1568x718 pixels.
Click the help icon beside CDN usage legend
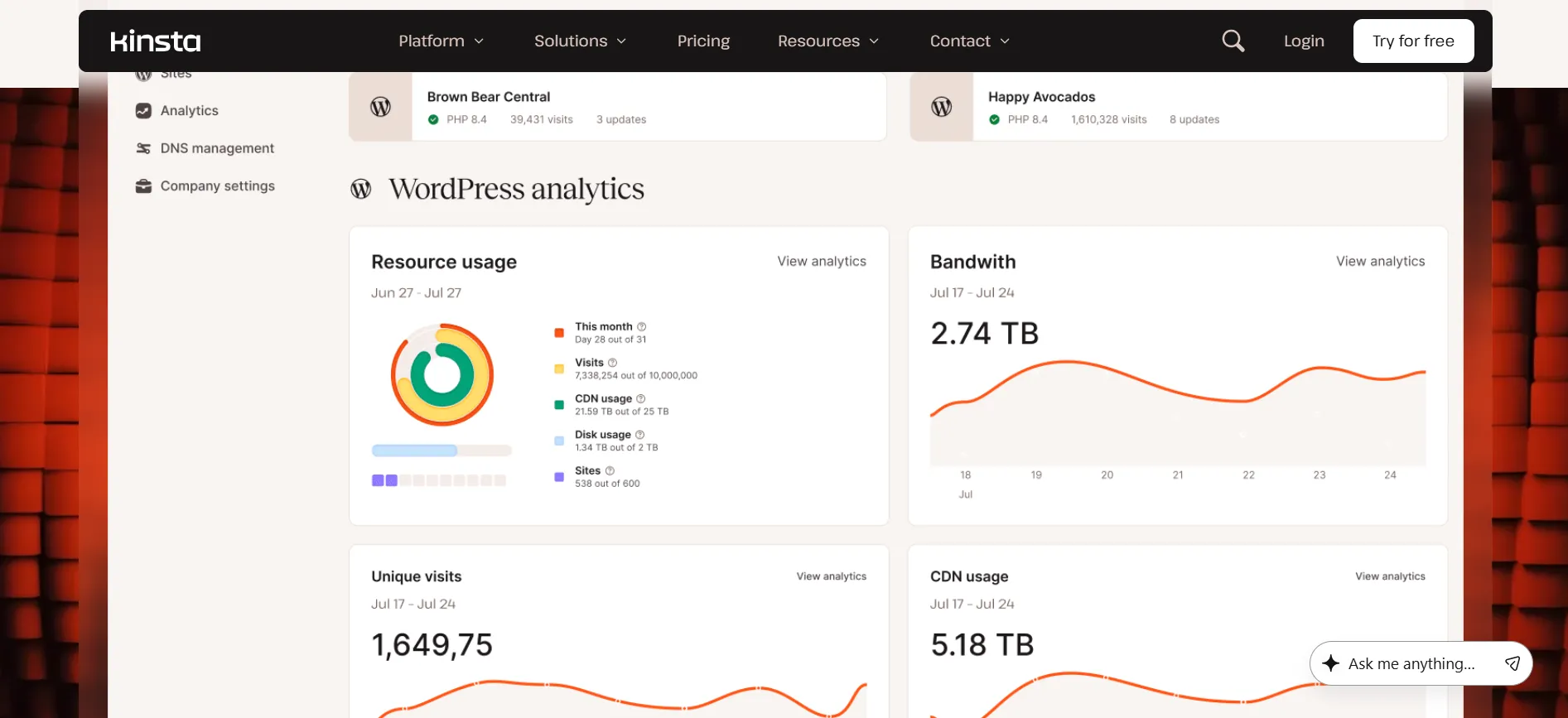[x=641, y=398]
